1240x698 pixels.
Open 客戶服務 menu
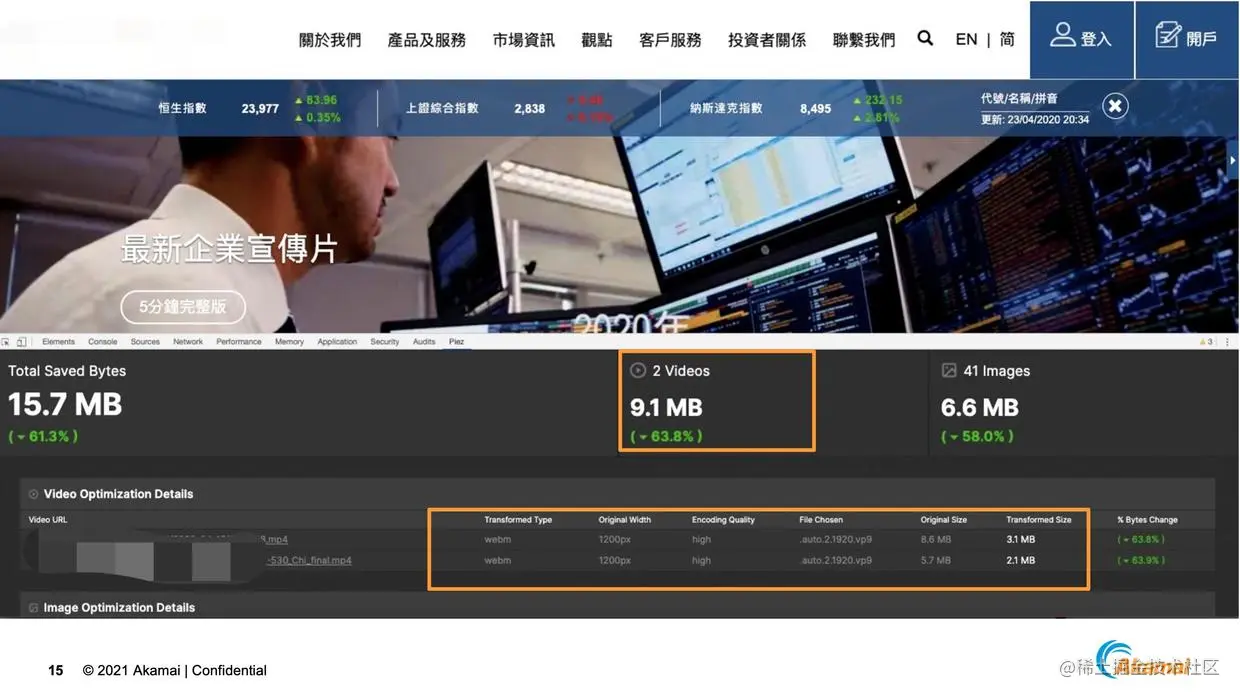click(670, 40)
